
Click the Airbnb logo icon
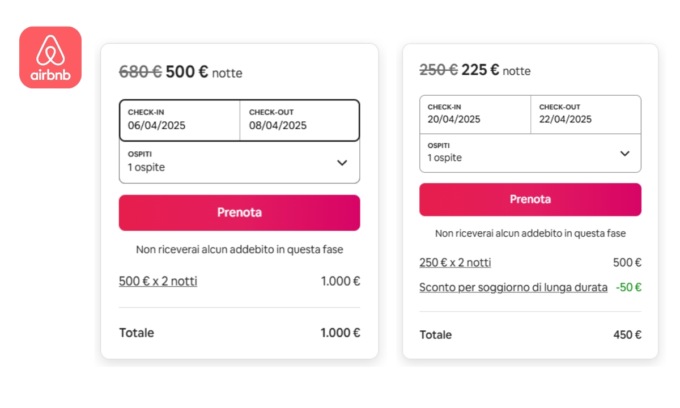point(50,57)
